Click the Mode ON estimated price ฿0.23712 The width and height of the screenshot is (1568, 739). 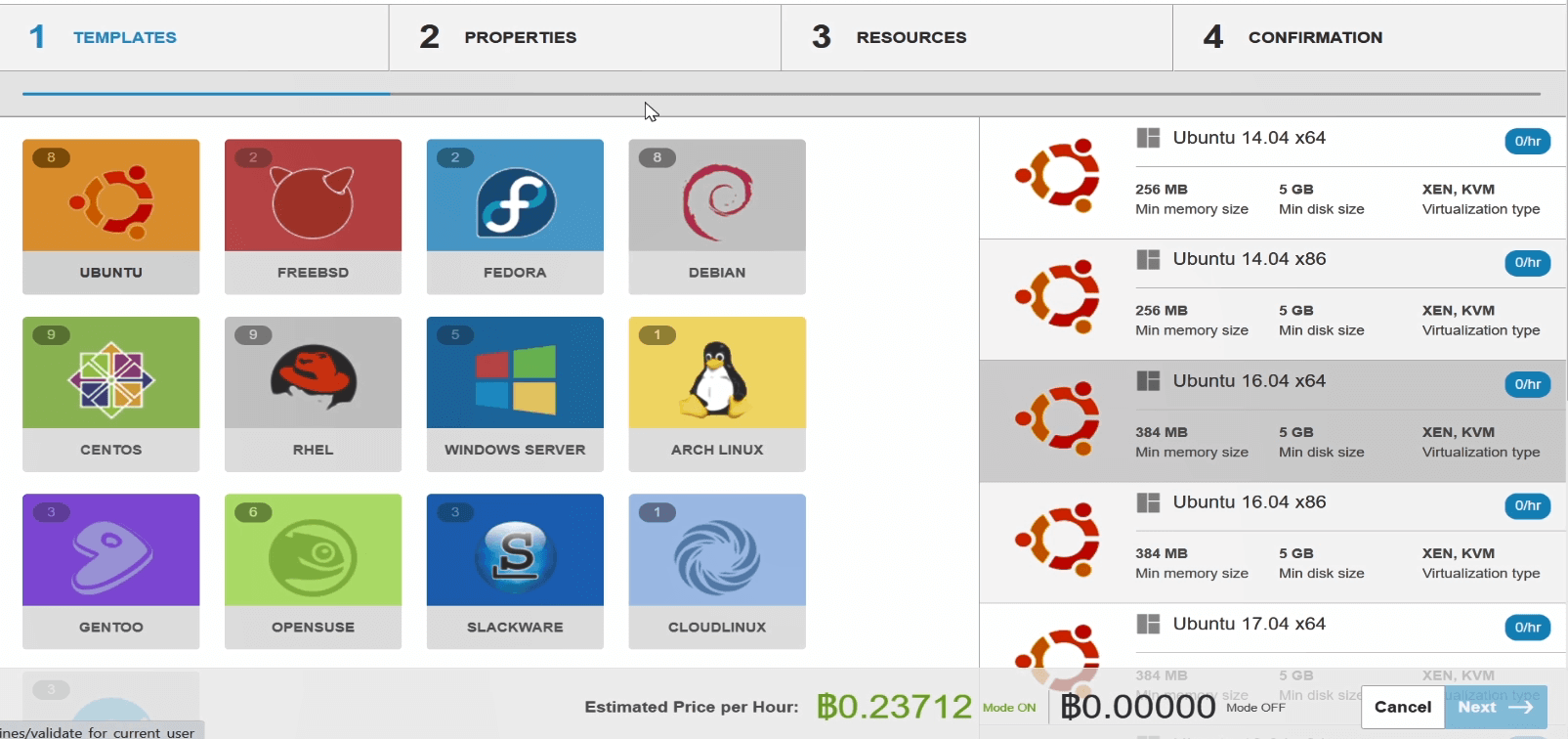(894, 707)
